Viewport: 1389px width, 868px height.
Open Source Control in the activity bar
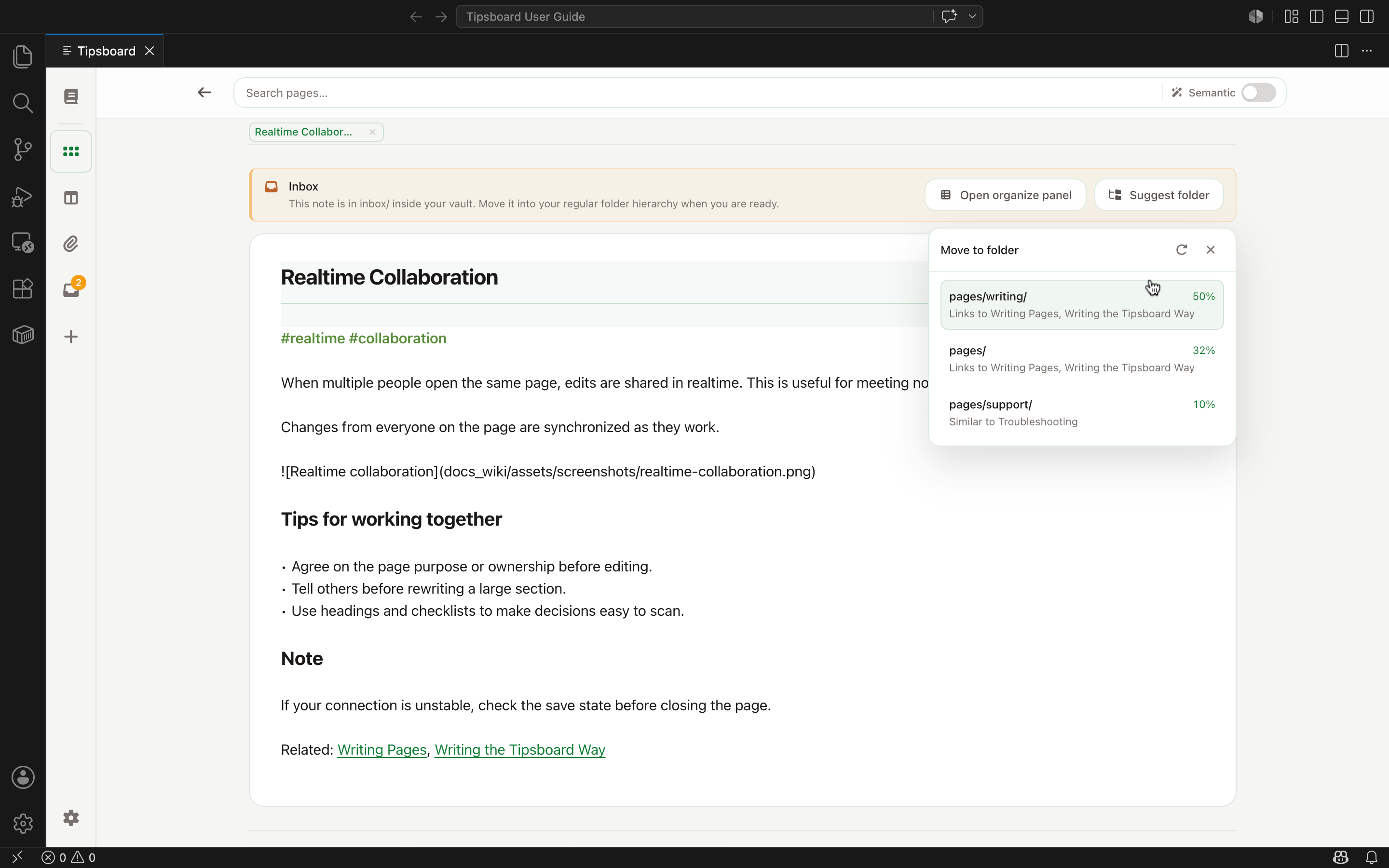coord(23,149)
